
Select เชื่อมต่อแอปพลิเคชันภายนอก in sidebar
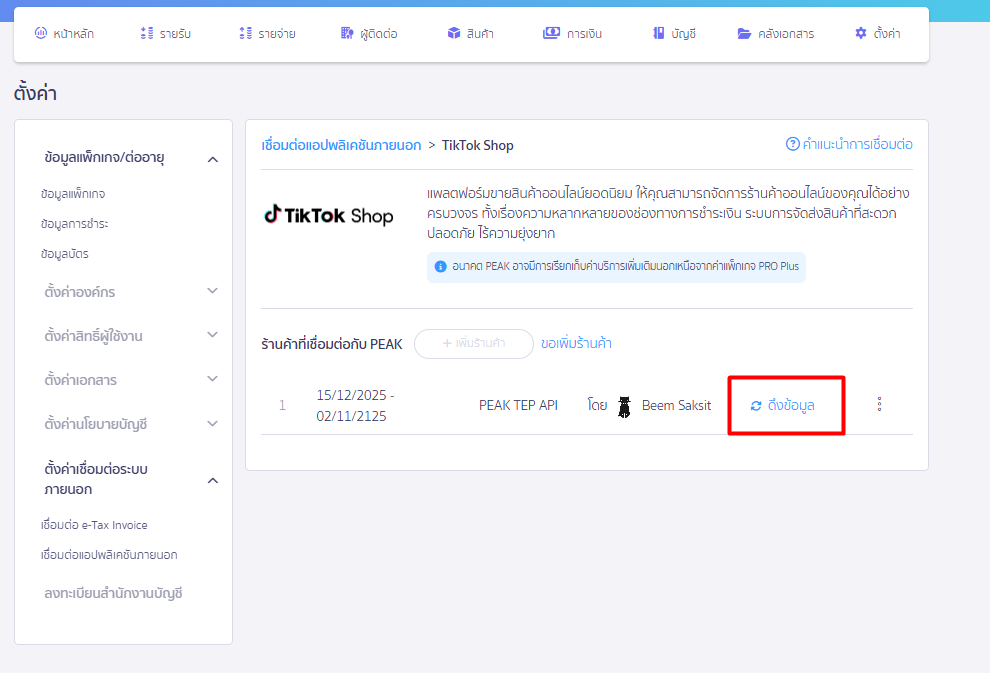[109, 555]
